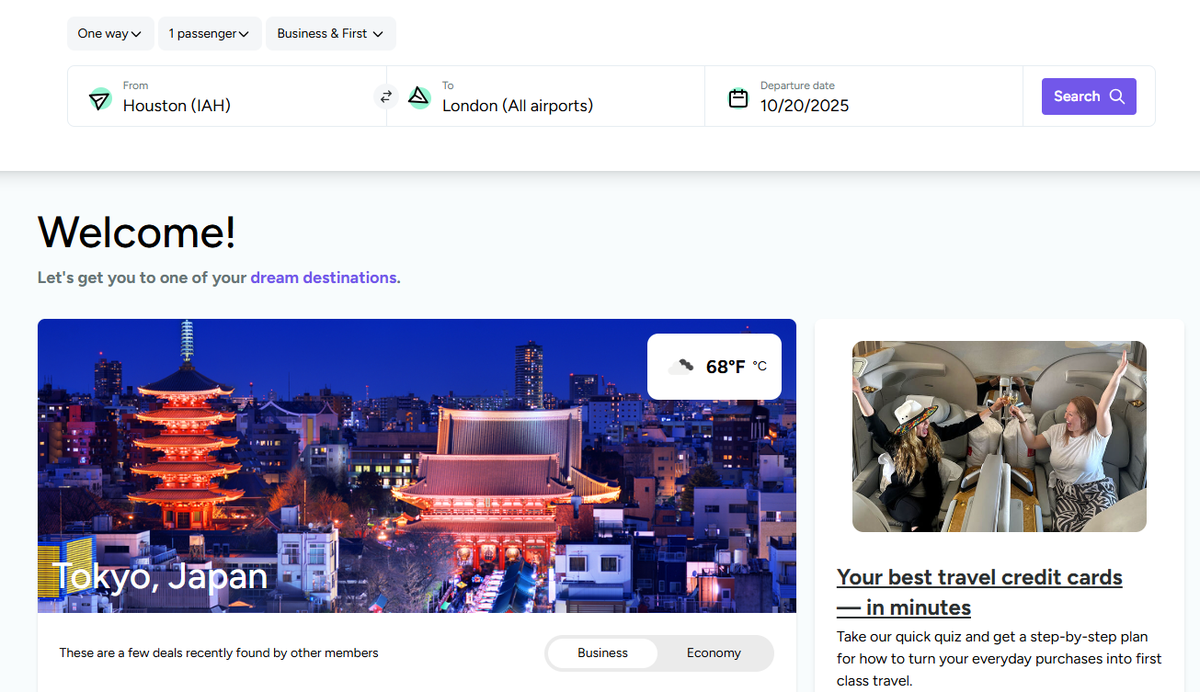The width and height of the screenshot is (1200, 692).
Task: Click the cloudy weather icon on the Tokyo card
Action: point(682,366)
